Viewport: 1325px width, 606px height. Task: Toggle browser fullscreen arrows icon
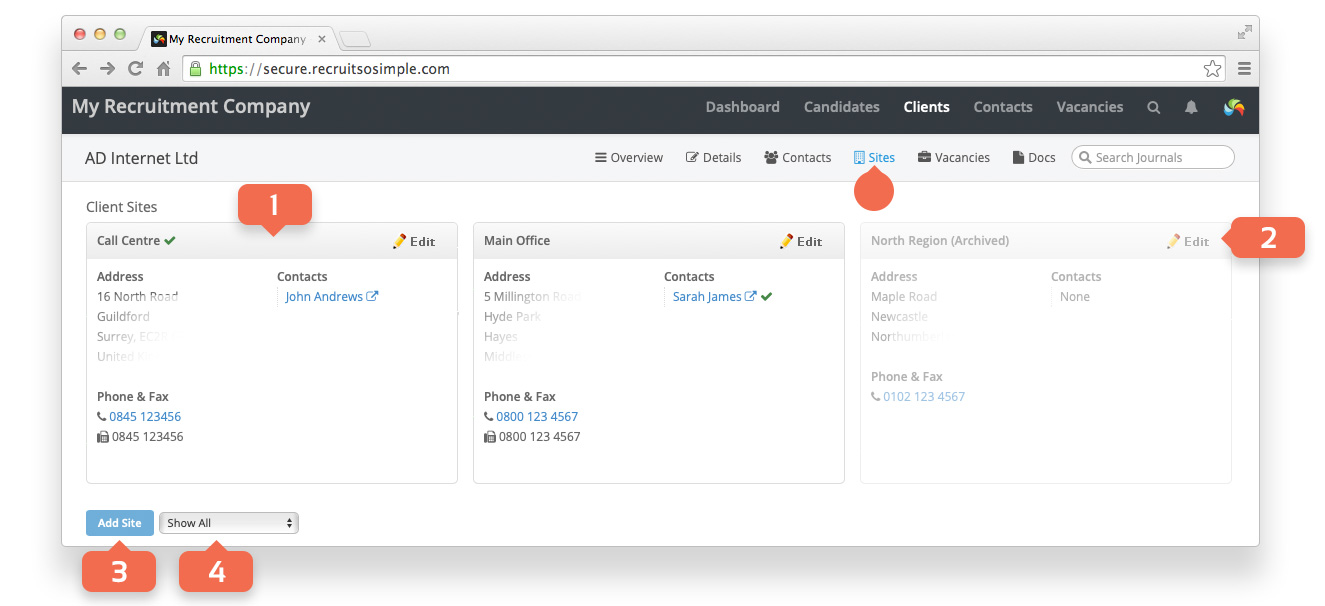tap(1244, 32)
